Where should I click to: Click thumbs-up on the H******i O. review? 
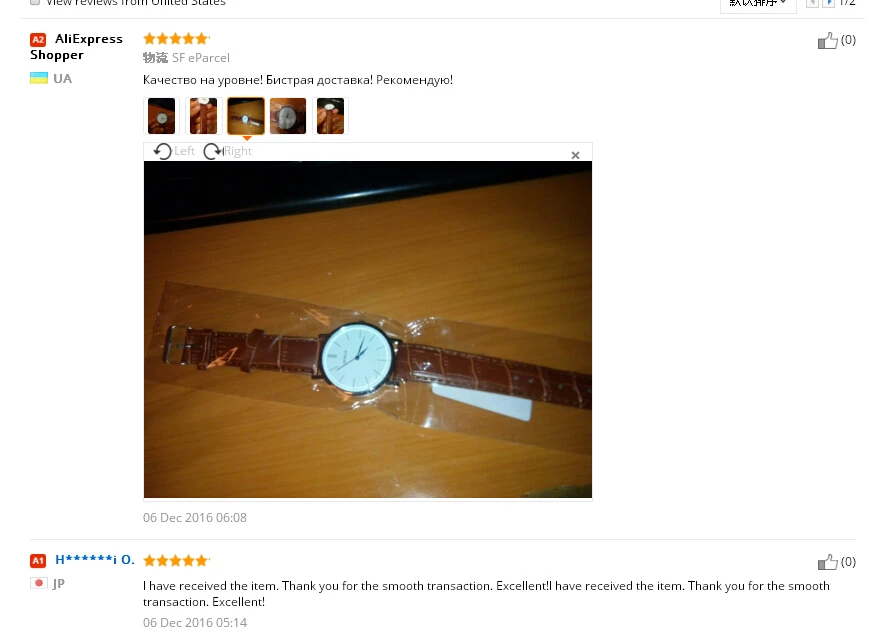click(x=827, y=562)
